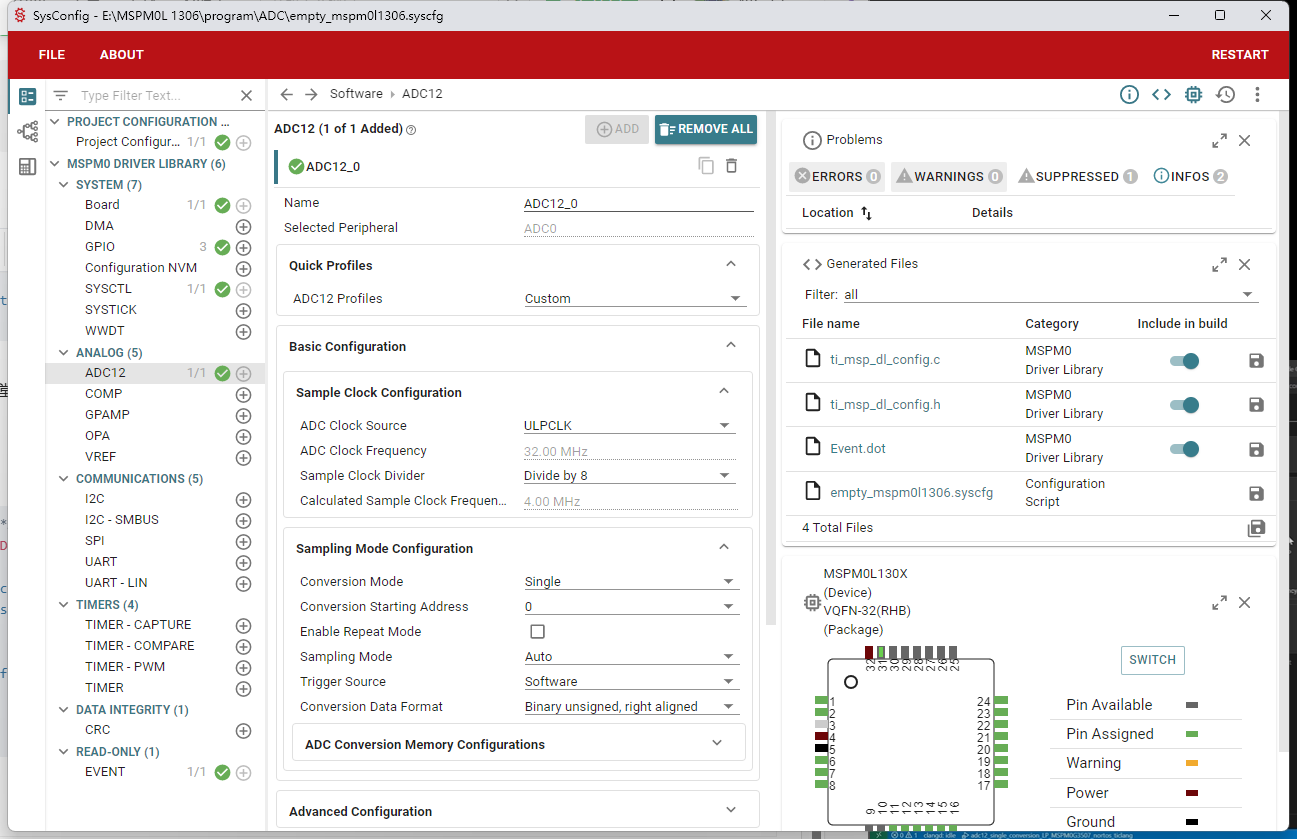Clear the filter text with the X icon

247,96
